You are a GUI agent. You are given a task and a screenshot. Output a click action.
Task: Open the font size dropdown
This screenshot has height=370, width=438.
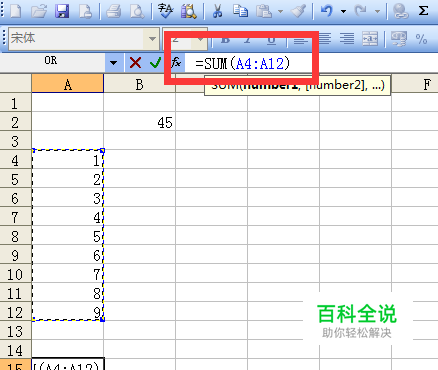[200, 39]
